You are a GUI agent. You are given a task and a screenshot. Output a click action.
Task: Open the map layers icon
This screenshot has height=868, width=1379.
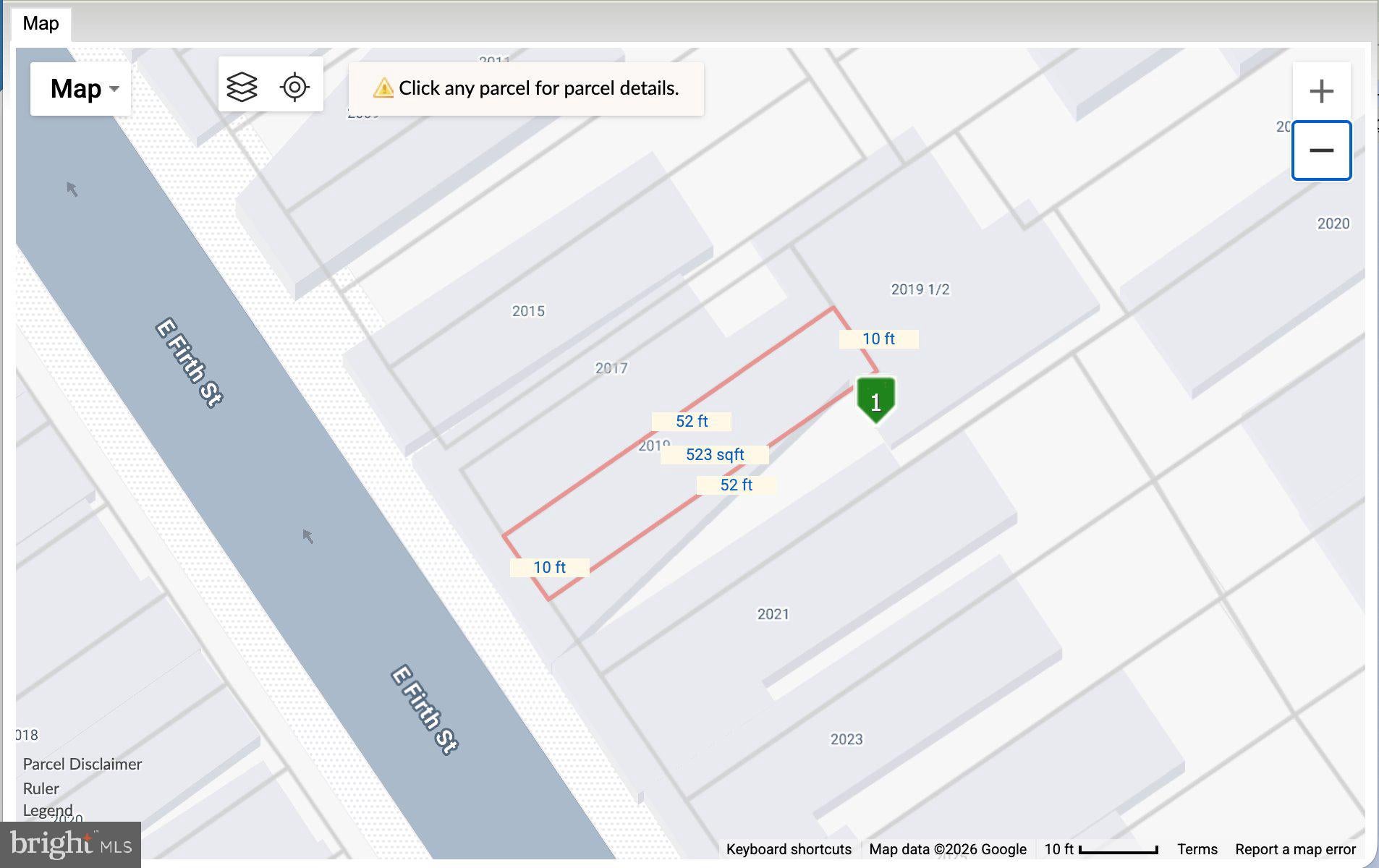242,88
